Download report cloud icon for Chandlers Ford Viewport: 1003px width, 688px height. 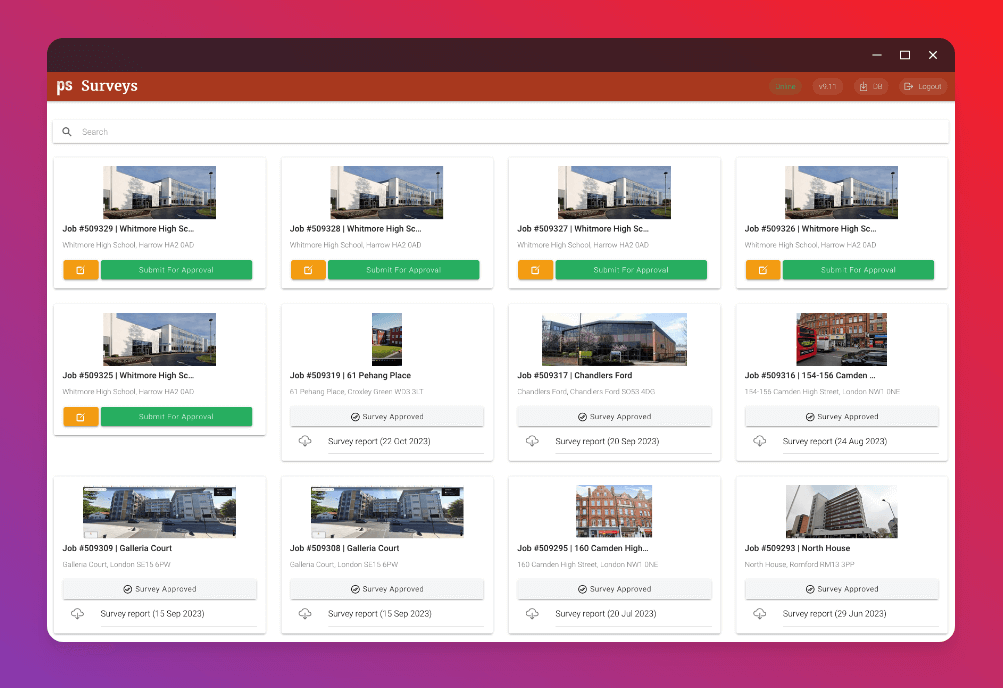532,441
